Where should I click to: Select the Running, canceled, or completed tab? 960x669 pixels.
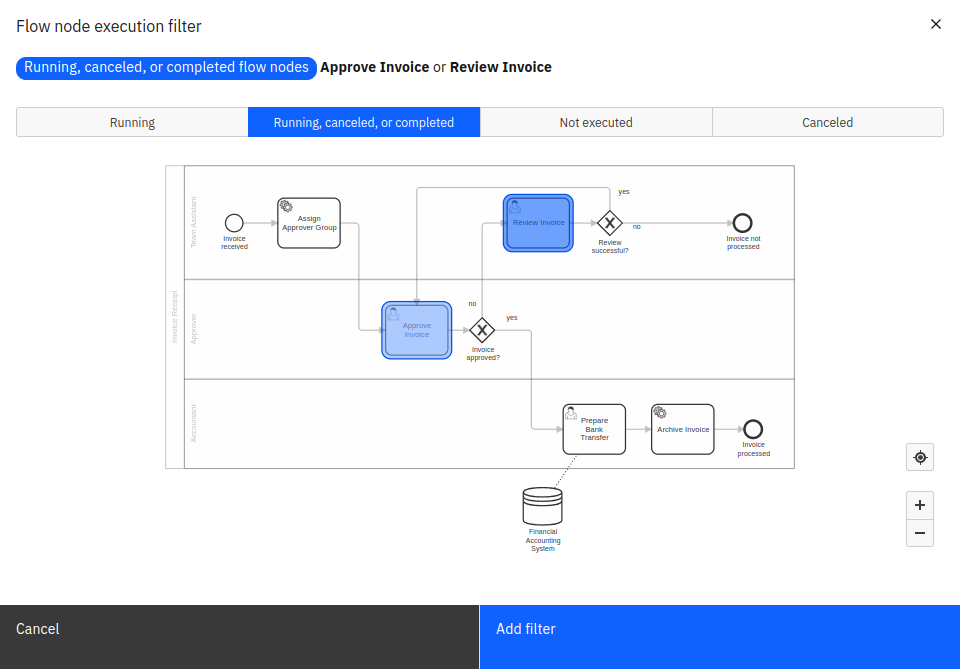tap(364, 122)
